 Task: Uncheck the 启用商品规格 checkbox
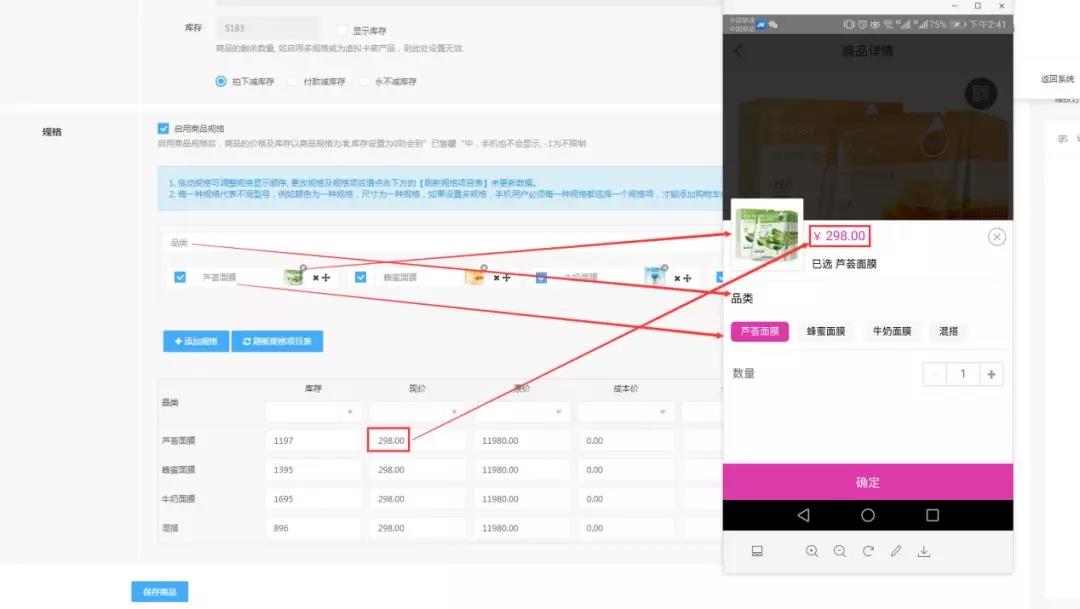163,128
